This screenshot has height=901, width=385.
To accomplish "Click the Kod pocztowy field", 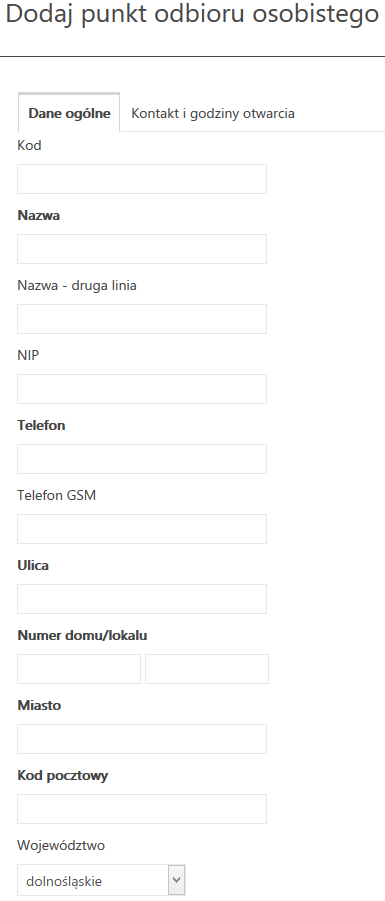I will click(142, 809).
